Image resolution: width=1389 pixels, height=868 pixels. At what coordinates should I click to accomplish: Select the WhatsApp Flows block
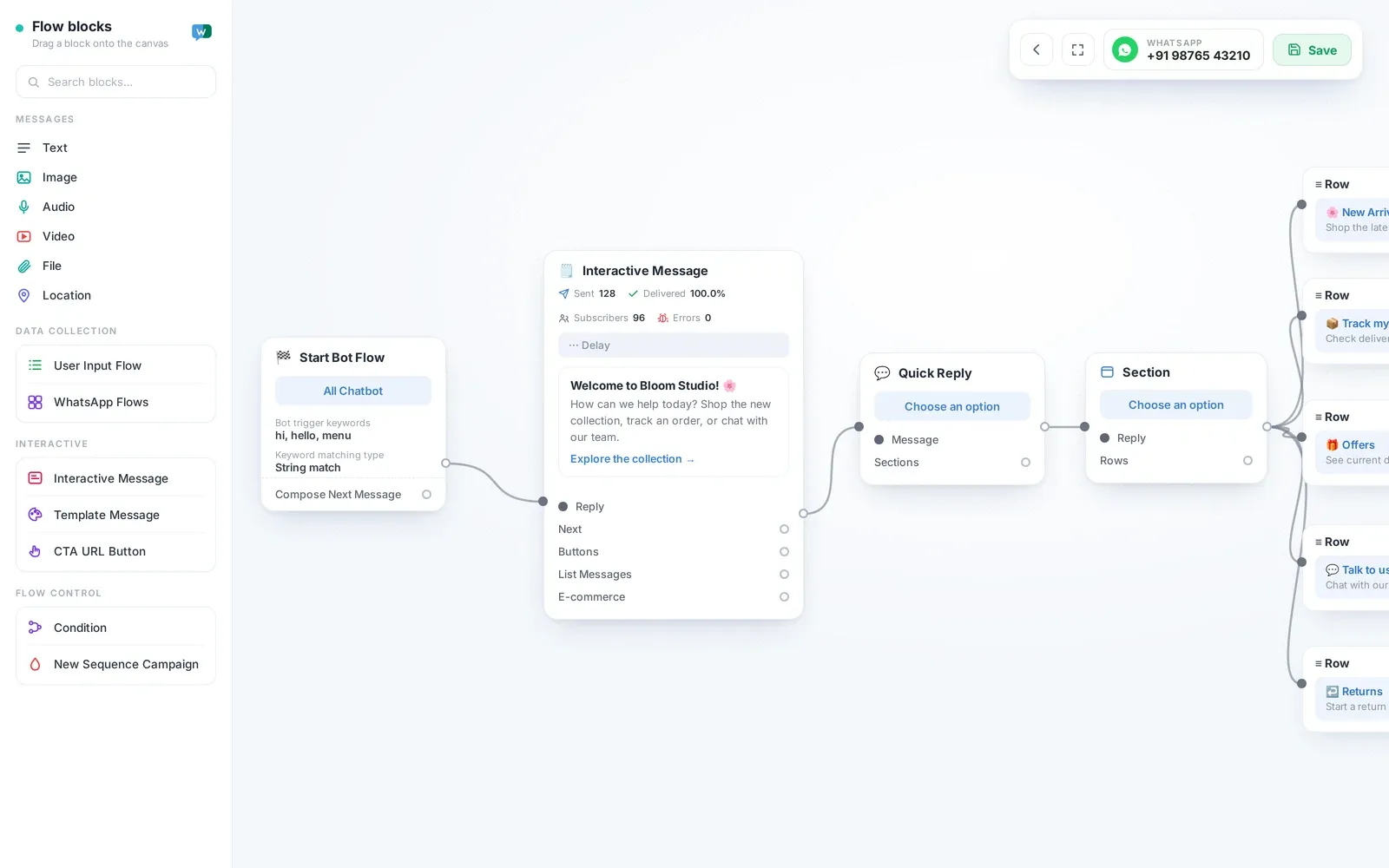click(115, 402)
